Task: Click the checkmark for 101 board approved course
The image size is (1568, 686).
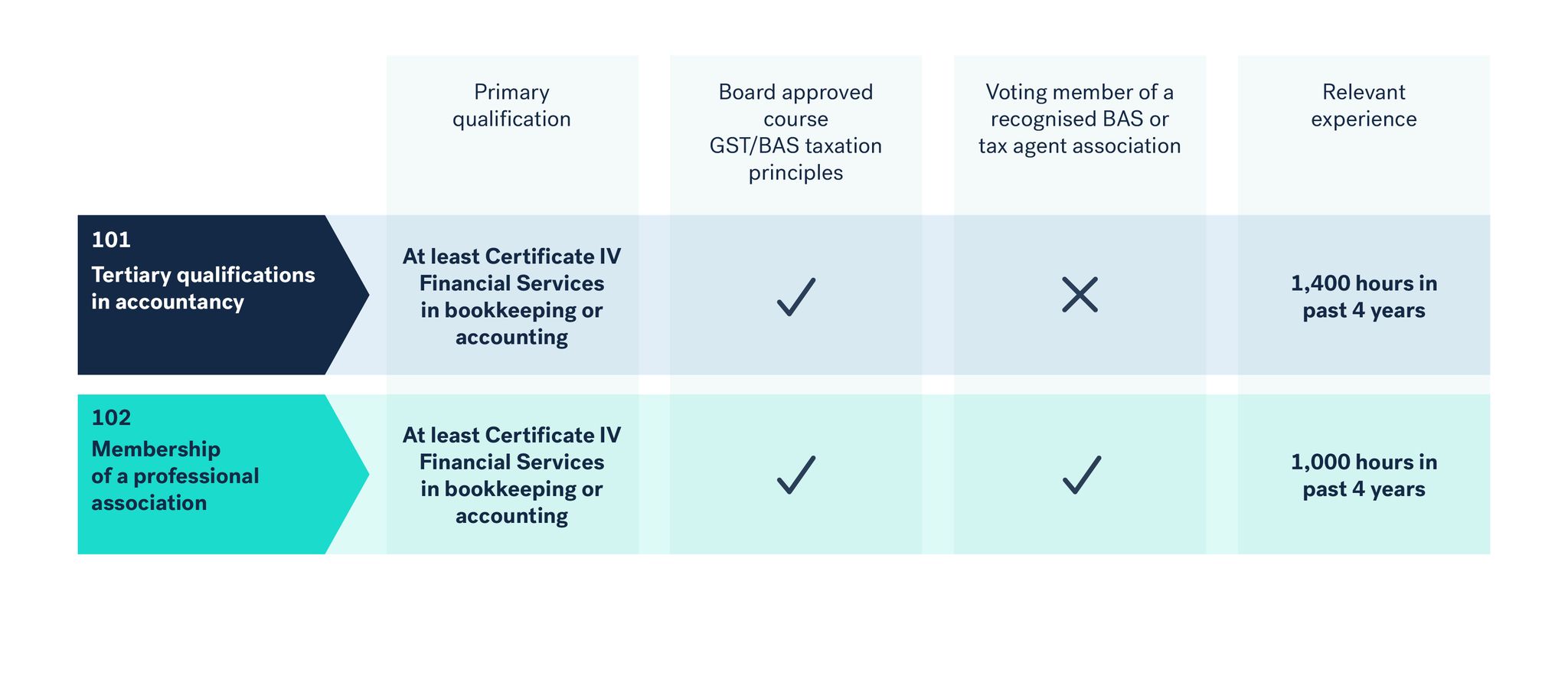Action: (796, 296)
